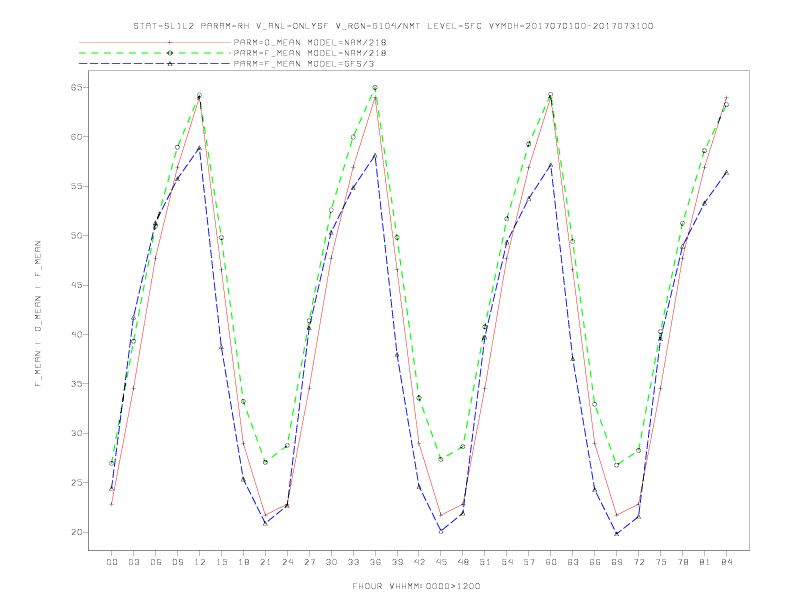
Task: Click y-axis tick value 35
Action: tap(76, 384)
